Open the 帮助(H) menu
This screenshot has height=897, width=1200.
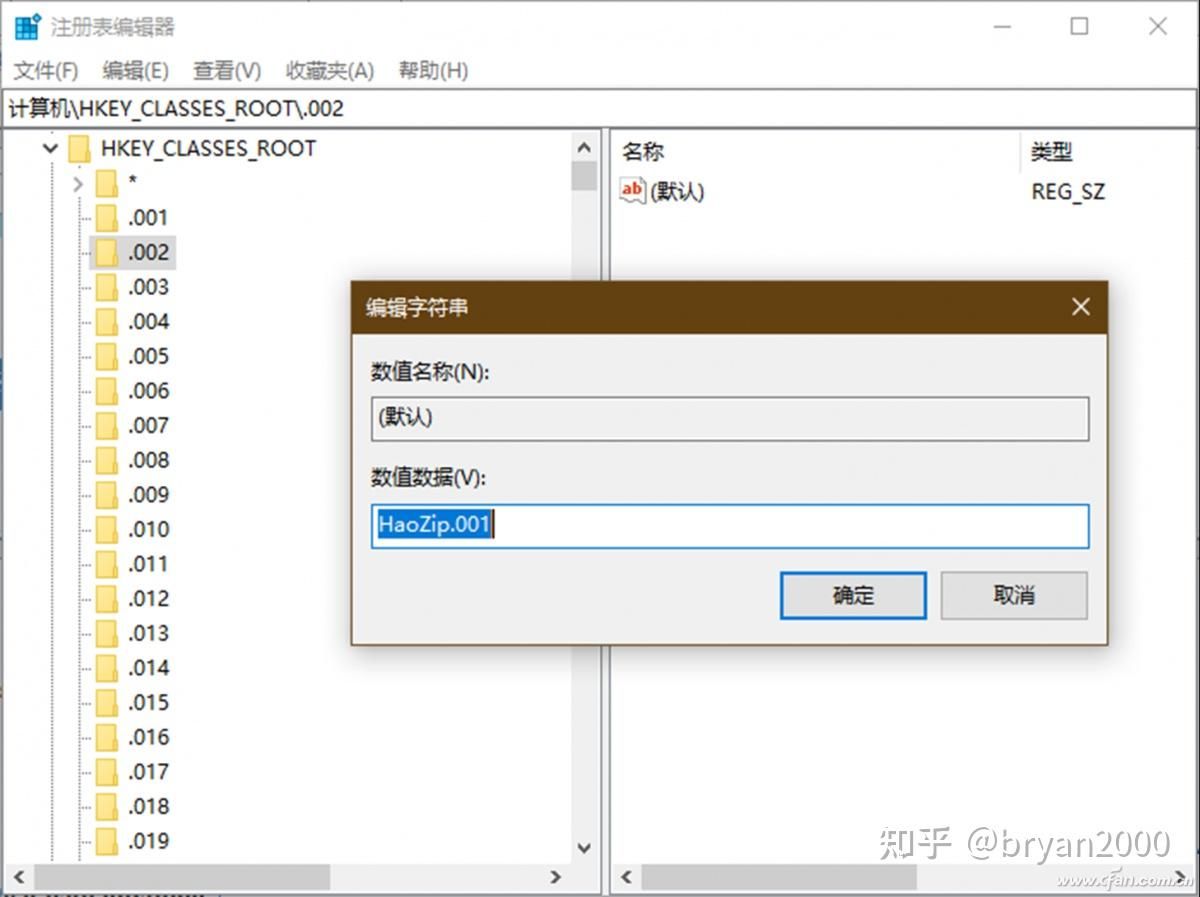433,71
